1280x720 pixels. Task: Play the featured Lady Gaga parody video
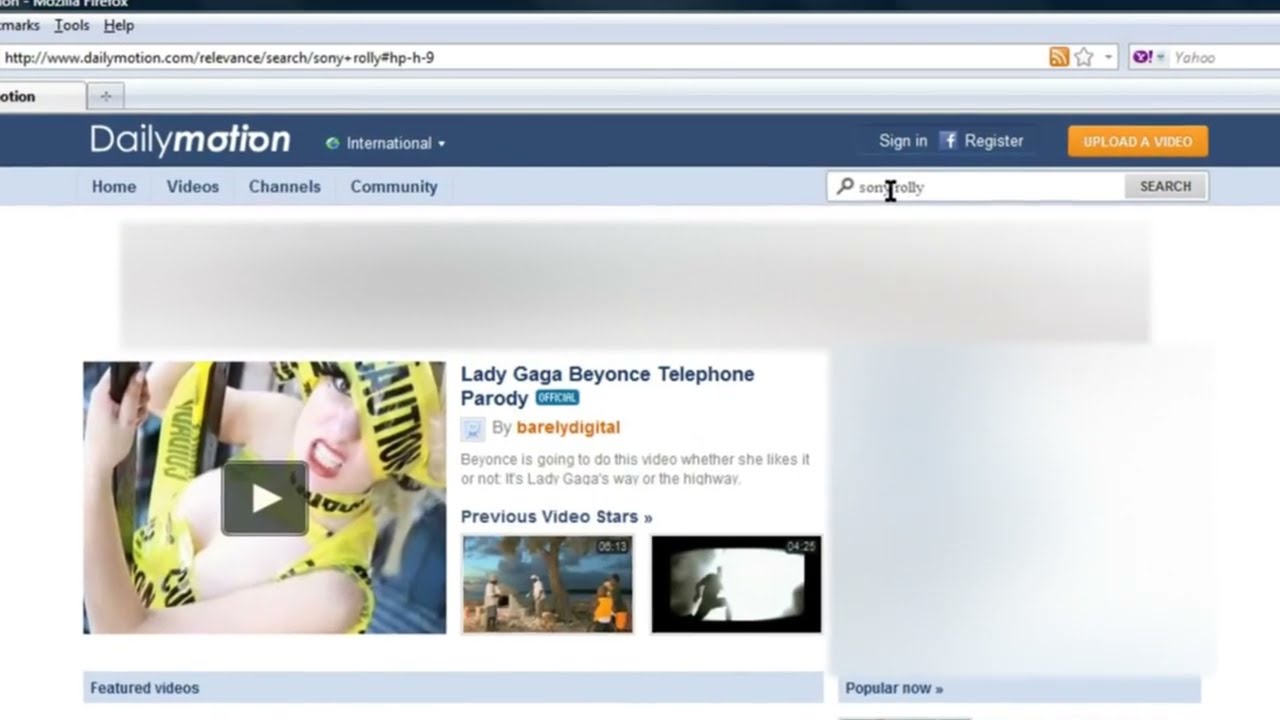pyautogui.click(x=264, y=498)
